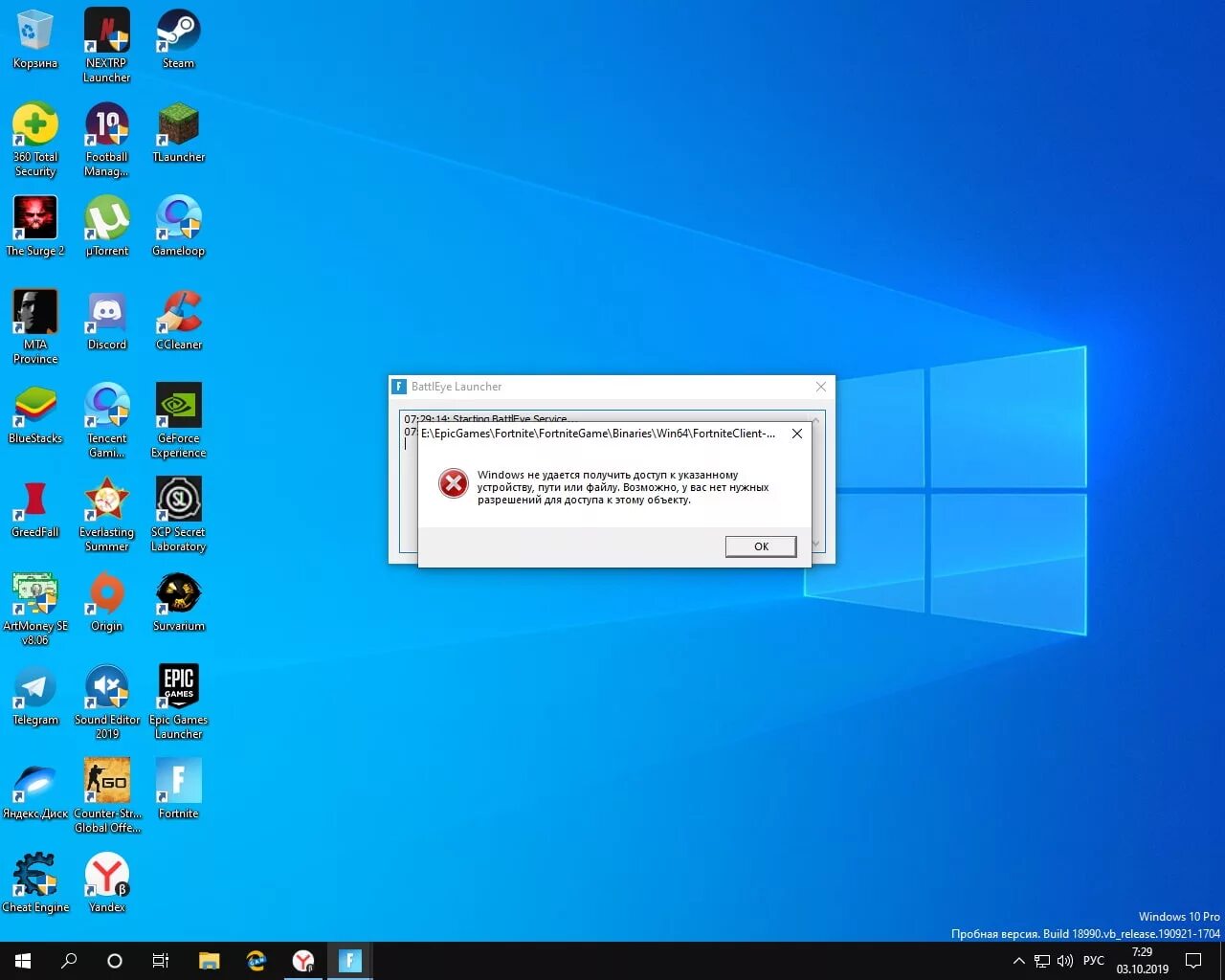Open the BlueStacks desktop shortcut
1225x980 pixels.
(x=35, y=414)
